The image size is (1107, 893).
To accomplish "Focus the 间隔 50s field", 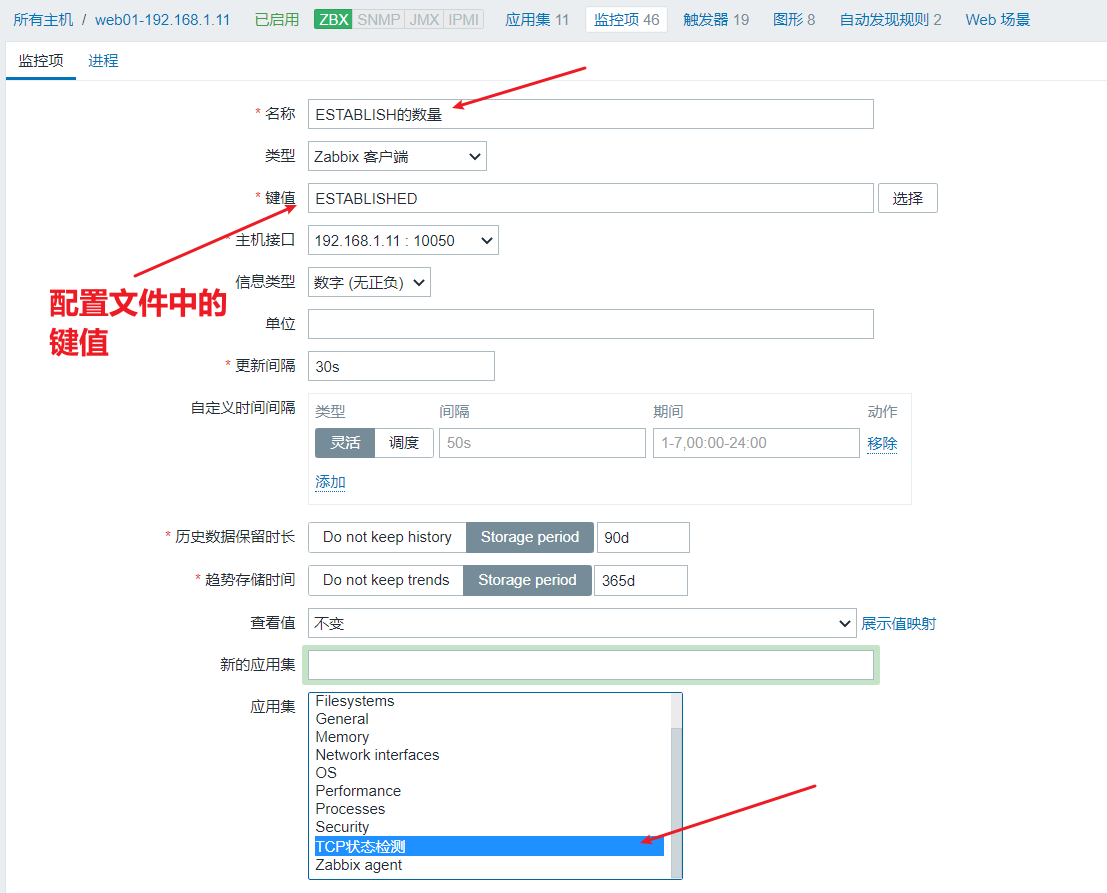I will 542,443.
